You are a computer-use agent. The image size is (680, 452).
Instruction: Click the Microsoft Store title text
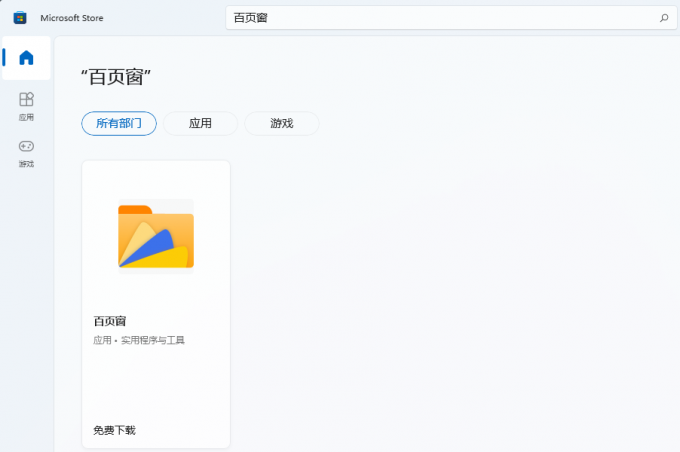[72, 18]
